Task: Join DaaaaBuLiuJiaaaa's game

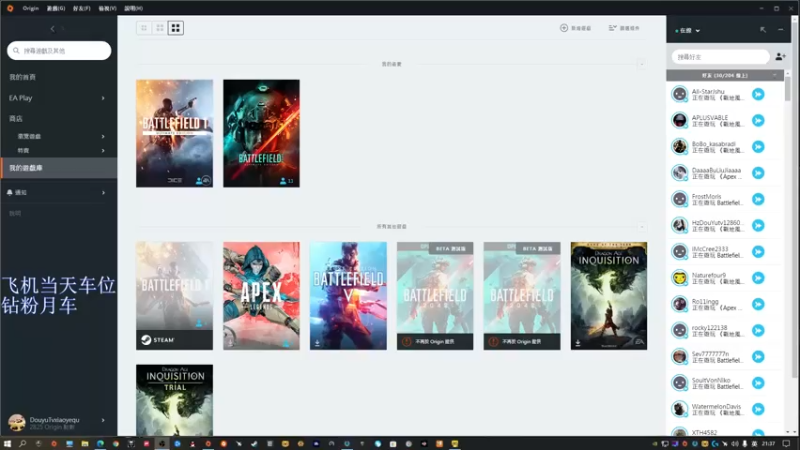Action: (758, 173)
